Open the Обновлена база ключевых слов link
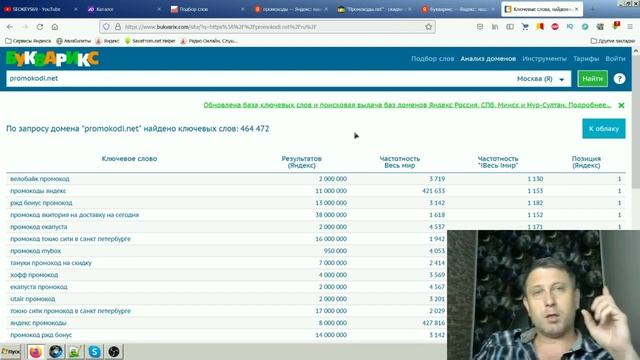This screenshot has height=360, width=640. click(407, 105)
